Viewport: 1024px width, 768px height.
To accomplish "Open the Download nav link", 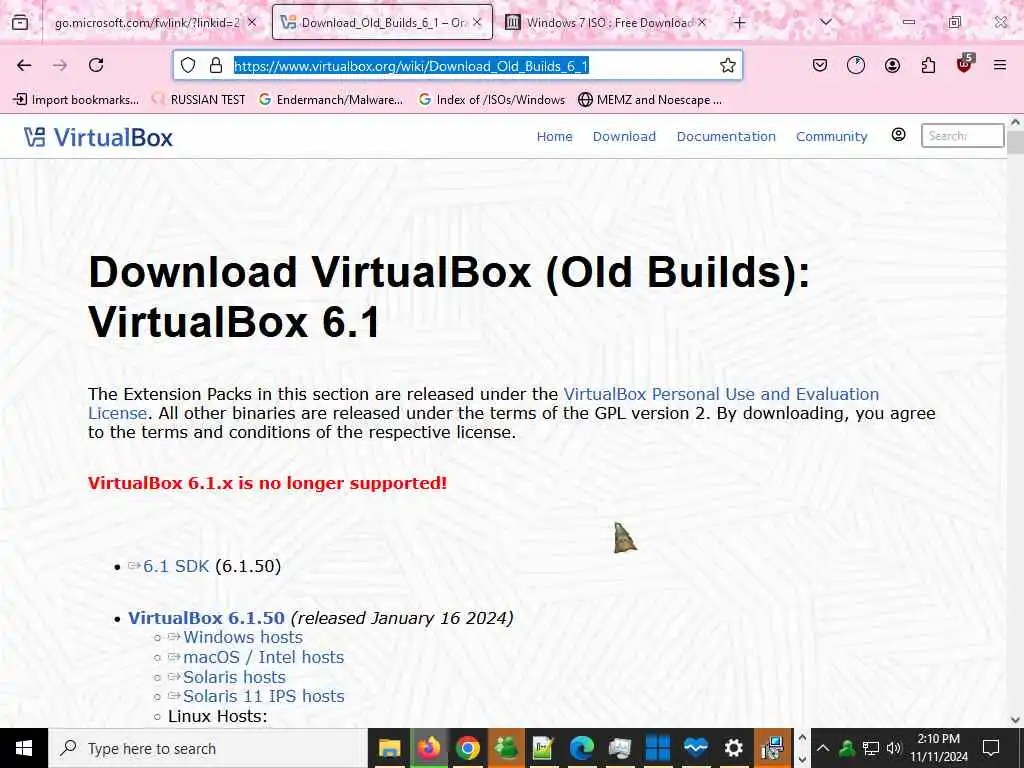I will tap(624, 136).
